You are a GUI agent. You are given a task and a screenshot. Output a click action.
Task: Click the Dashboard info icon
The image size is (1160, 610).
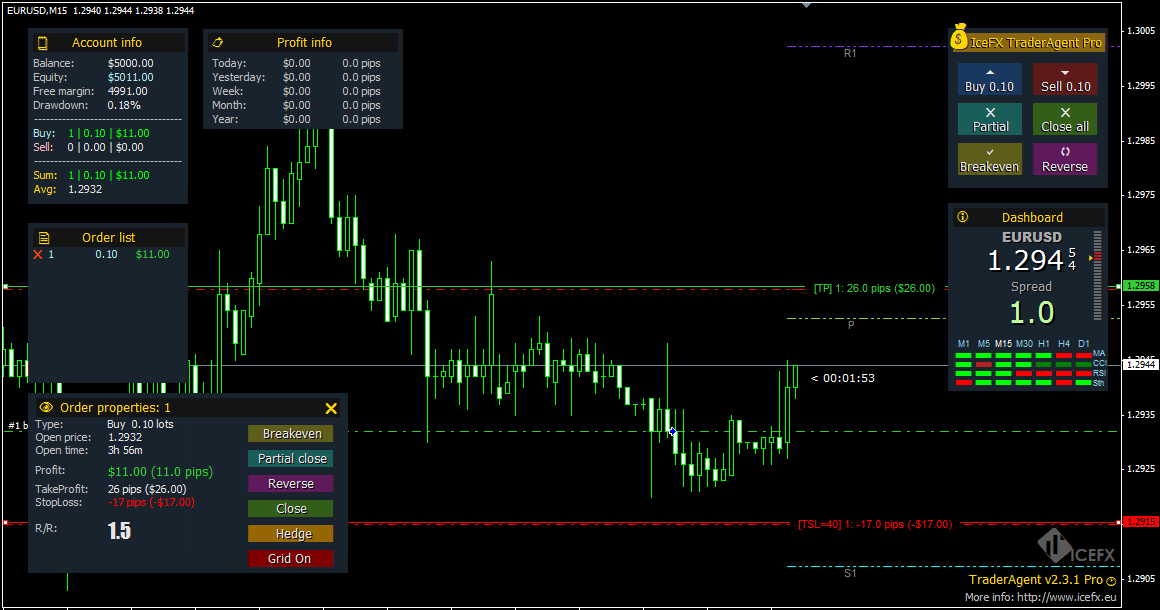pos(962,216)
